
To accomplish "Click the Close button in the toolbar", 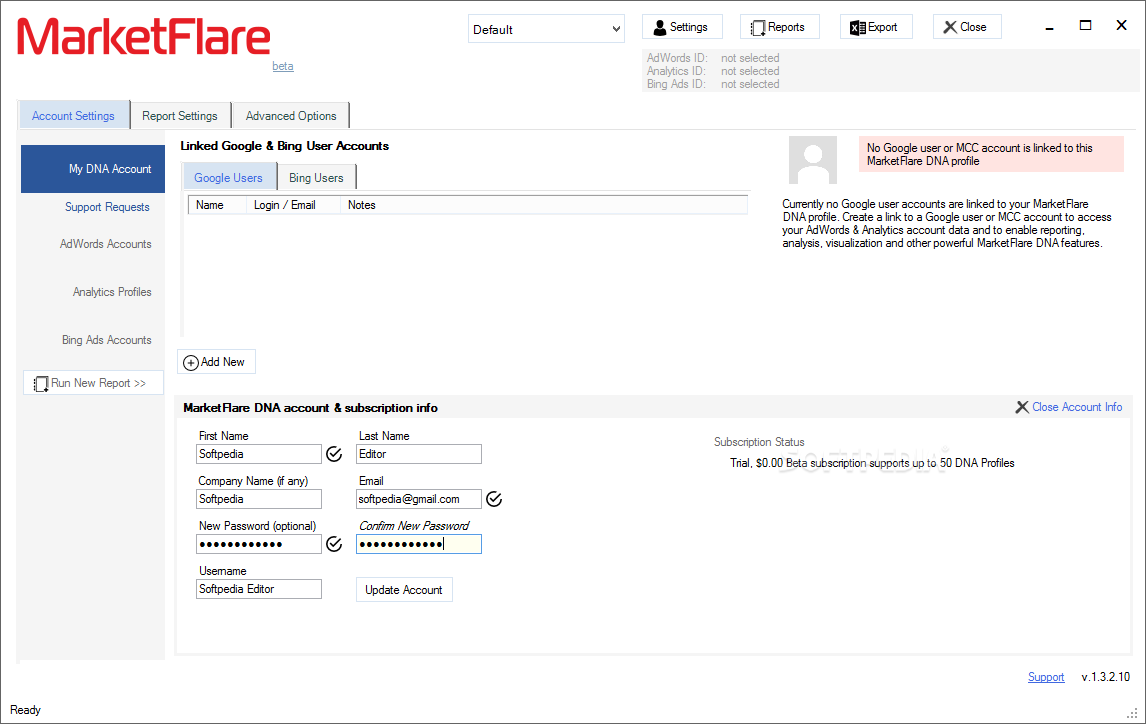I will pos(967,27).
